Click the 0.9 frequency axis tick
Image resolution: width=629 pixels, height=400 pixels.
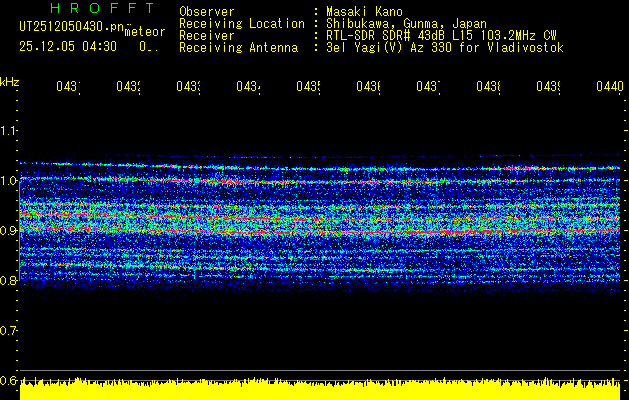(x=9, y=230)
